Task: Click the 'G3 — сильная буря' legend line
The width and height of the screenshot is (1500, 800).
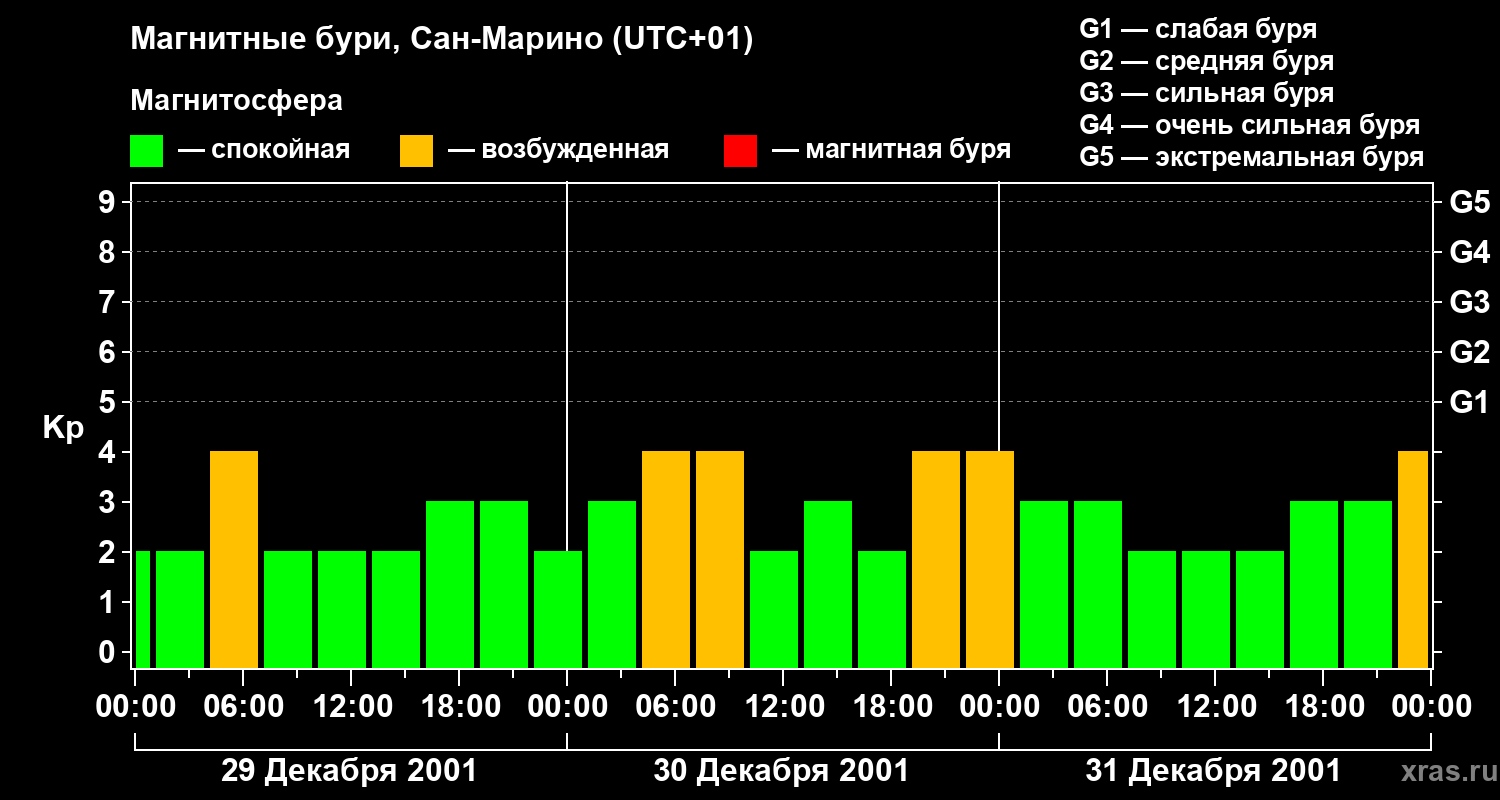Action: tap(1206, 93)
